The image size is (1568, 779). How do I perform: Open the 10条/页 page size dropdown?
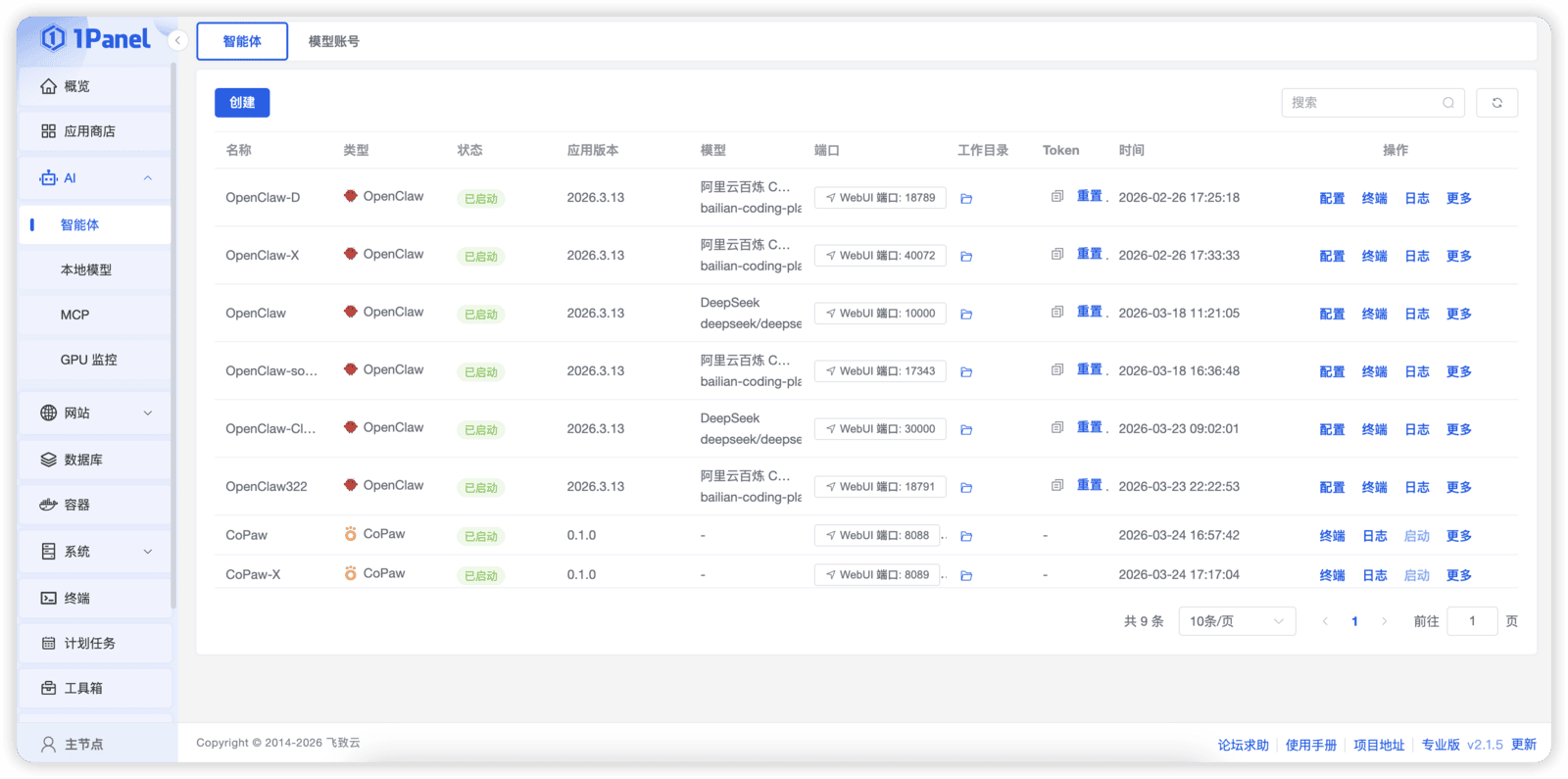(x=1237, y=621)
